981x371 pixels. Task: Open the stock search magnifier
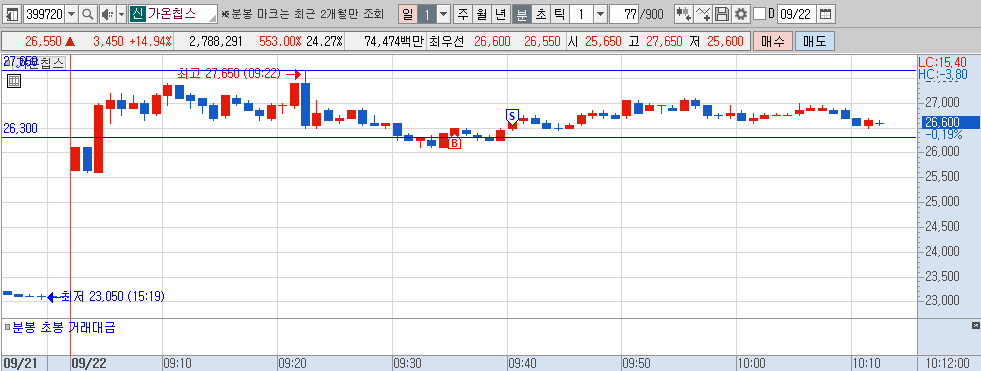pos(88,13)
